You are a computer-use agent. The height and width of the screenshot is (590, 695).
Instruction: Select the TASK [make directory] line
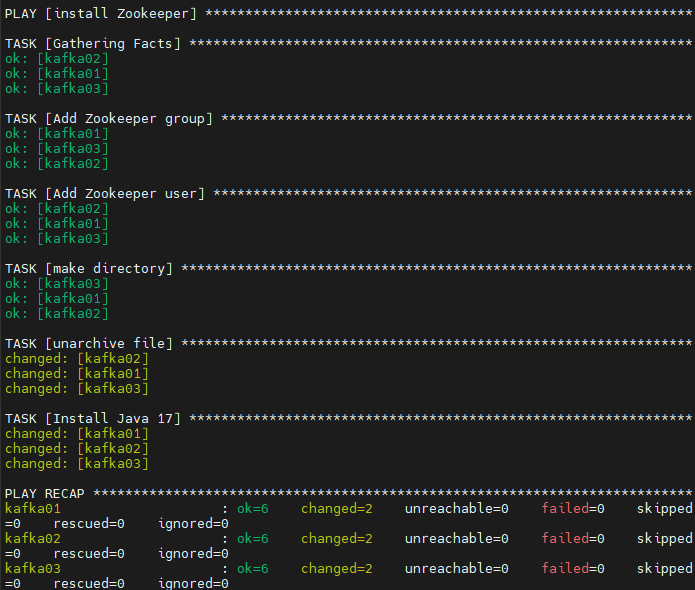click(x=348, y=268)
